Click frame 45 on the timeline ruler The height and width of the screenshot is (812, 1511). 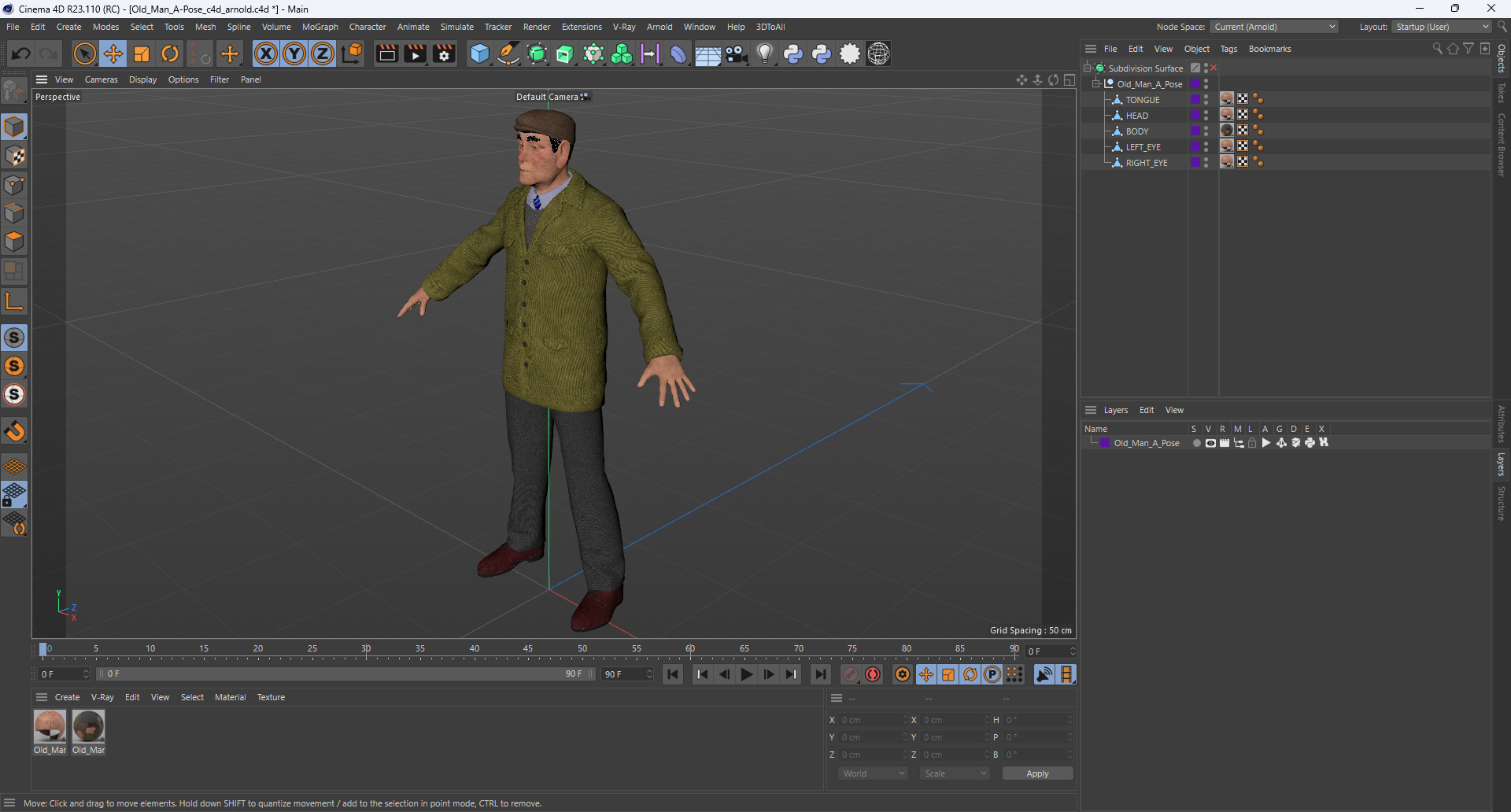pos(528,649)
